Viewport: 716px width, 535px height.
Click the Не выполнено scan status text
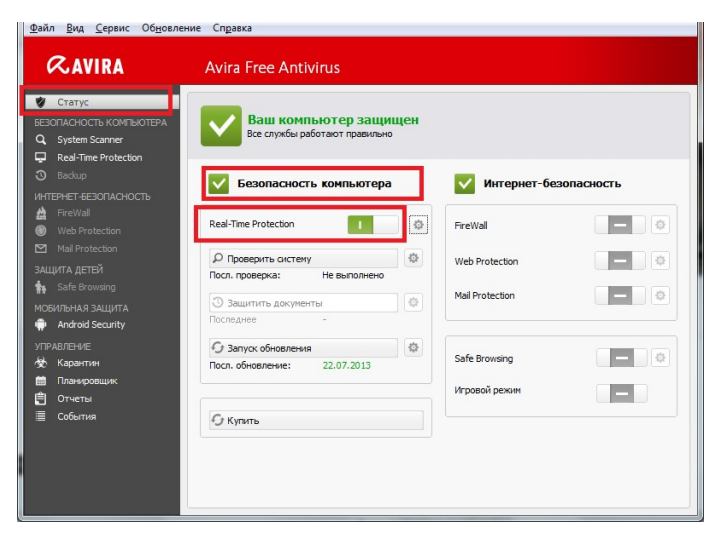point(353,275)
